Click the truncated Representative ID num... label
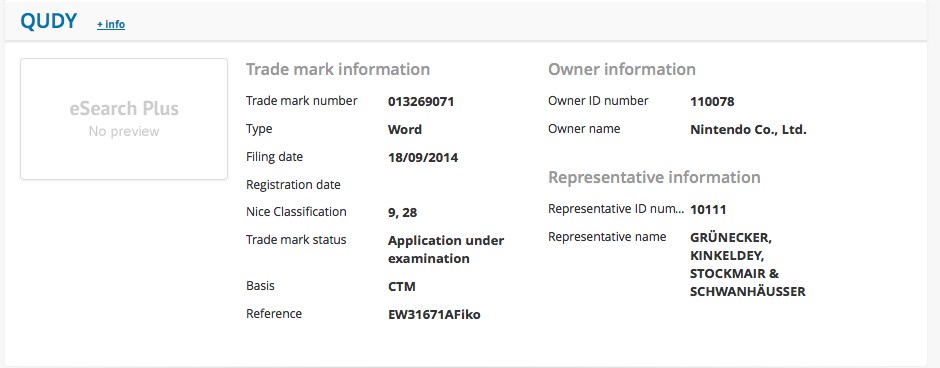940x368 pixels. tap(616, 209)
